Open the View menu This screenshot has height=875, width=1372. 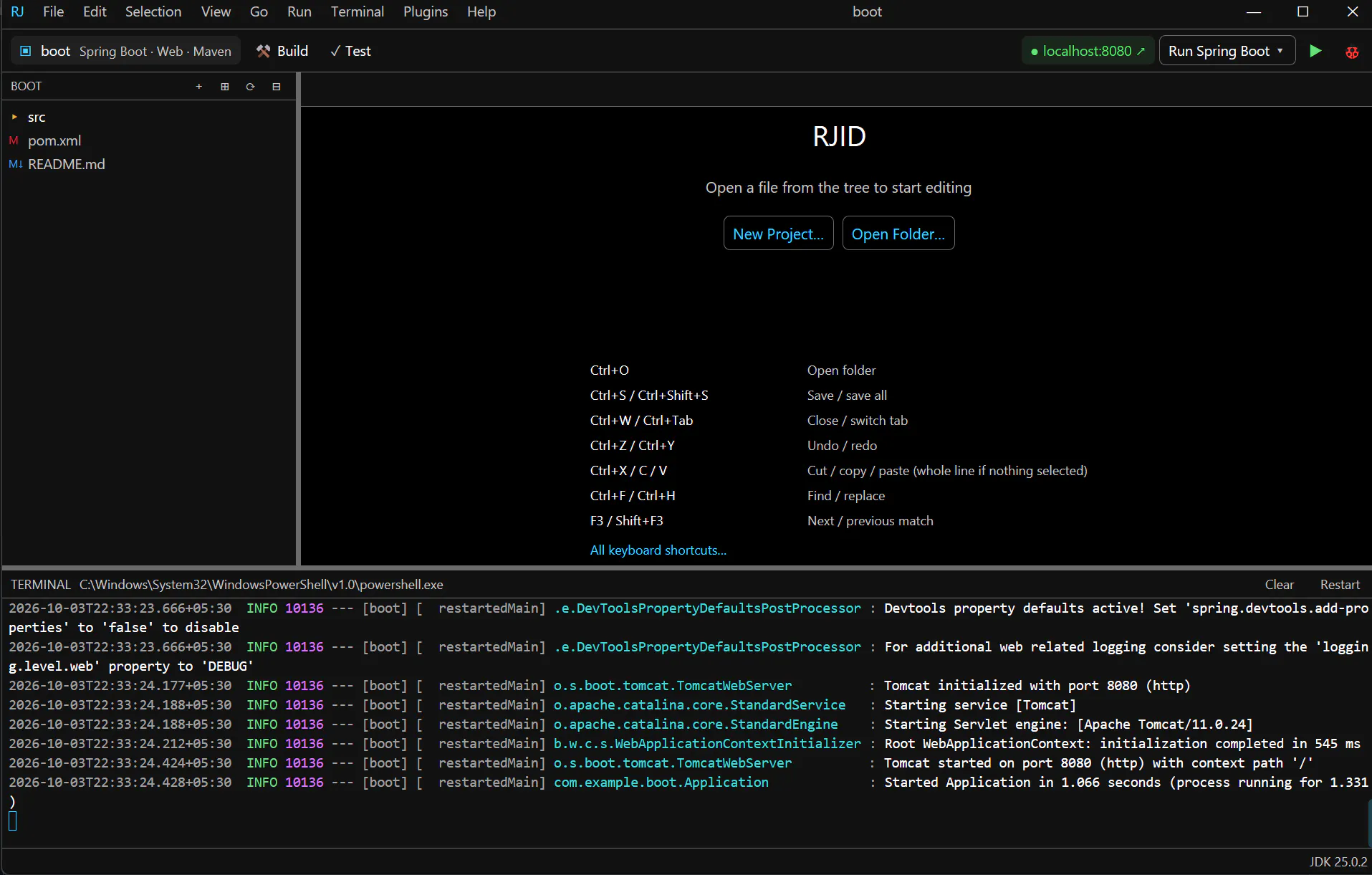click(216, 11)
